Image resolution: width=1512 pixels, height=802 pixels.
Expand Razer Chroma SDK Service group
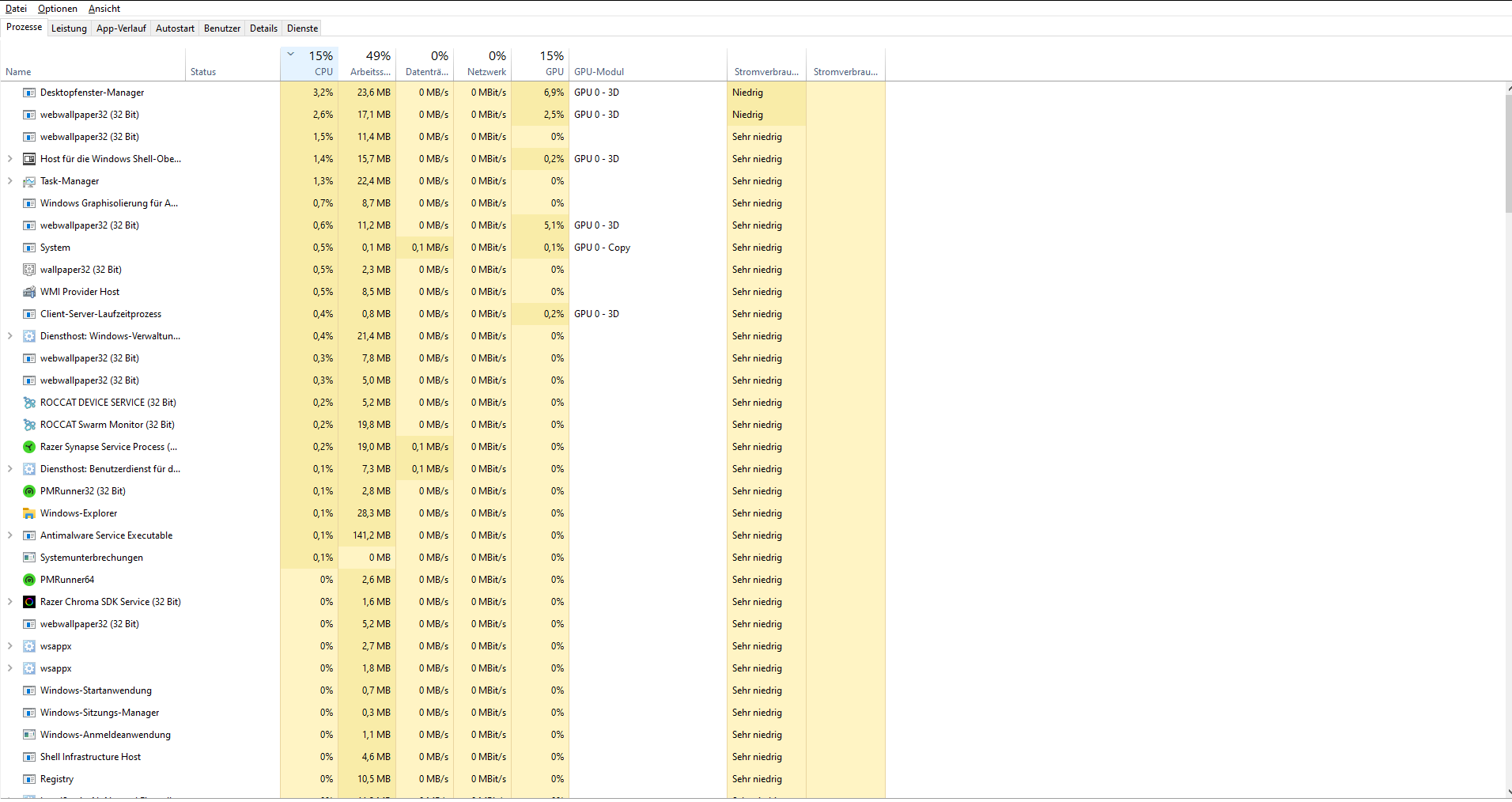pos(9,602)
